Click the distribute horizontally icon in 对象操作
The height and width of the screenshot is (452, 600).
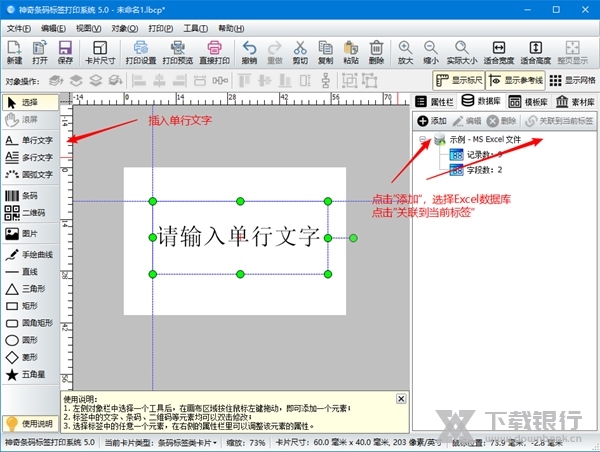(x=220, y=81)
